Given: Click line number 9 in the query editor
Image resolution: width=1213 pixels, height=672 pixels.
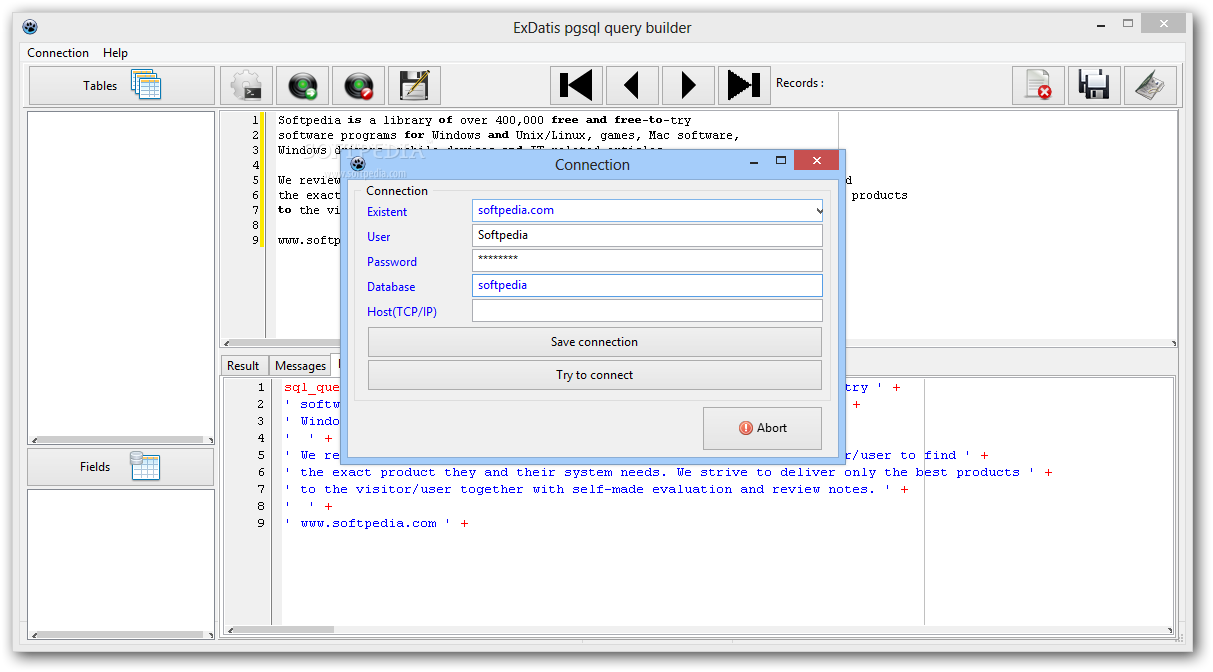Looking at the screenshot, I should pos(255,240).
